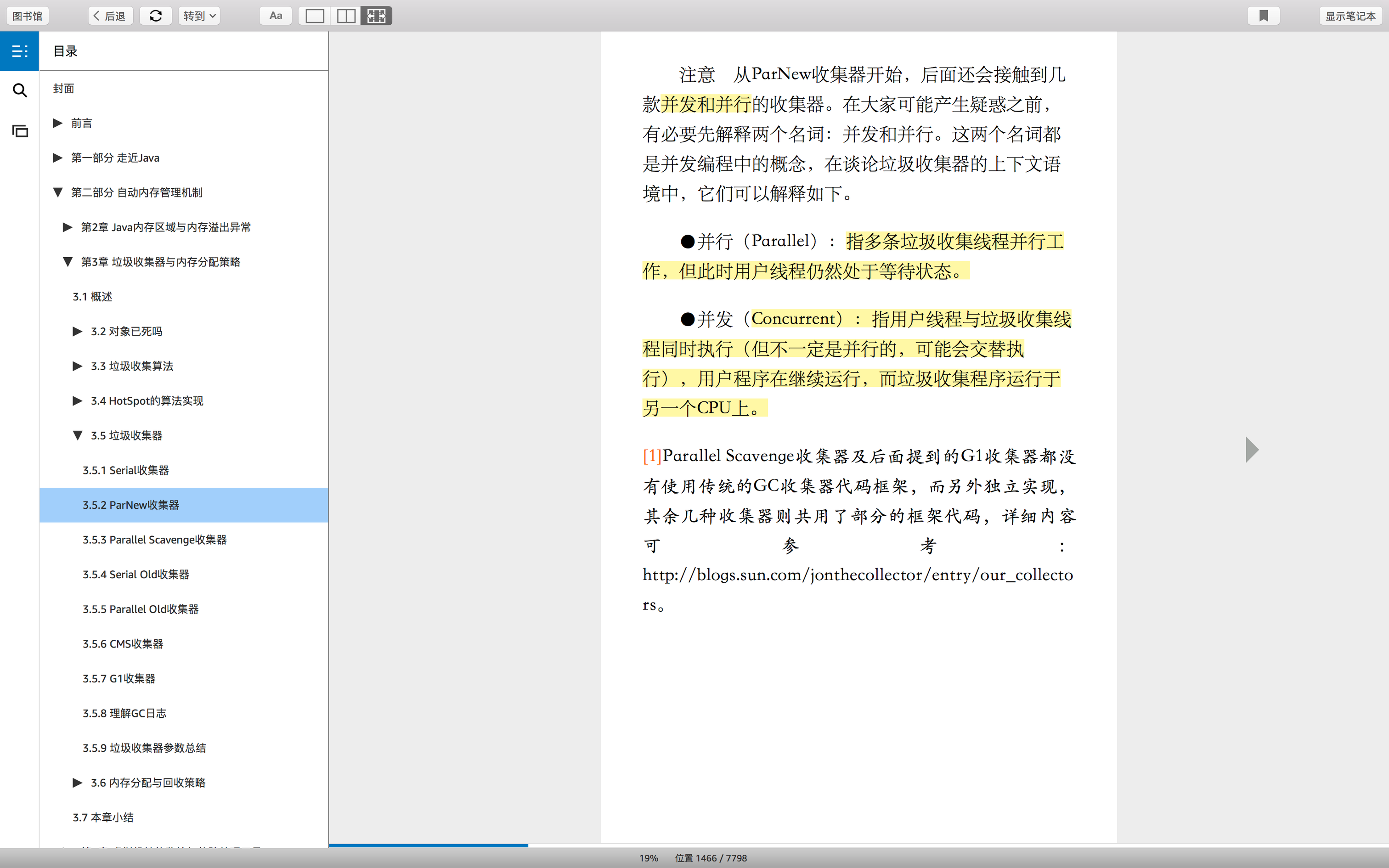Screen dimensions: 1389x868
Task: Click the refresh sync icon
Action: tap(156, 16)
